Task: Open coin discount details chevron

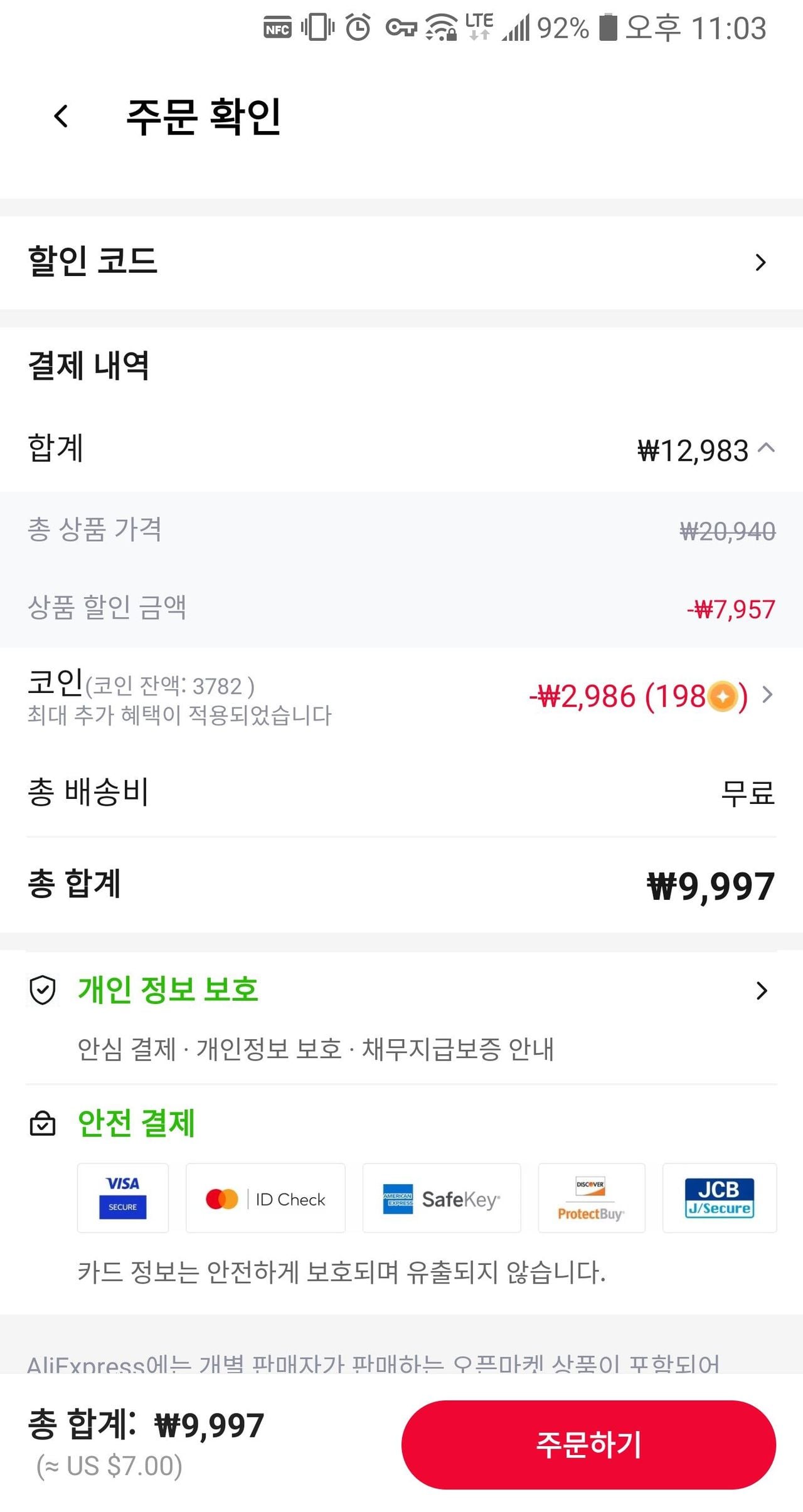Action: (767, 695)
